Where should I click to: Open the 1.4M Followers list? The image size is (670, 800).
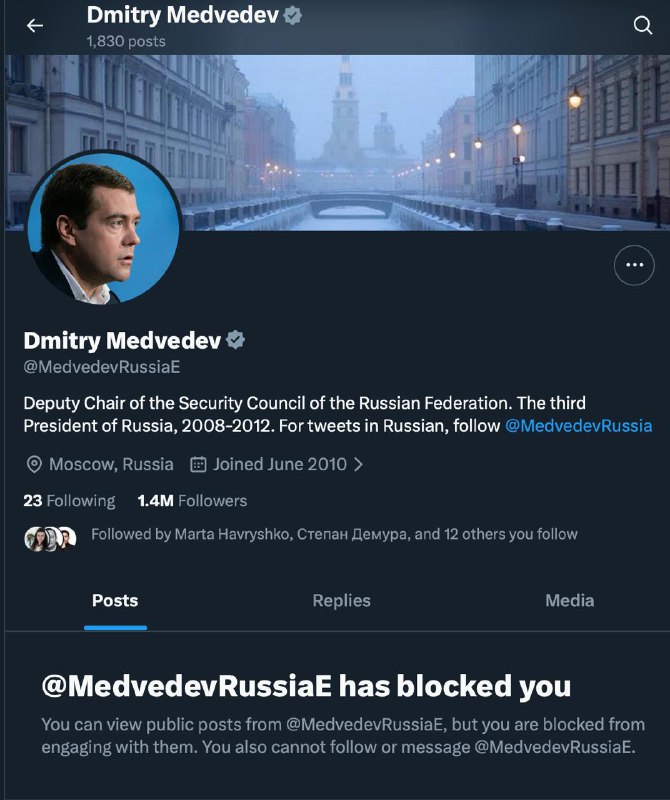click(x=192, y=501)
